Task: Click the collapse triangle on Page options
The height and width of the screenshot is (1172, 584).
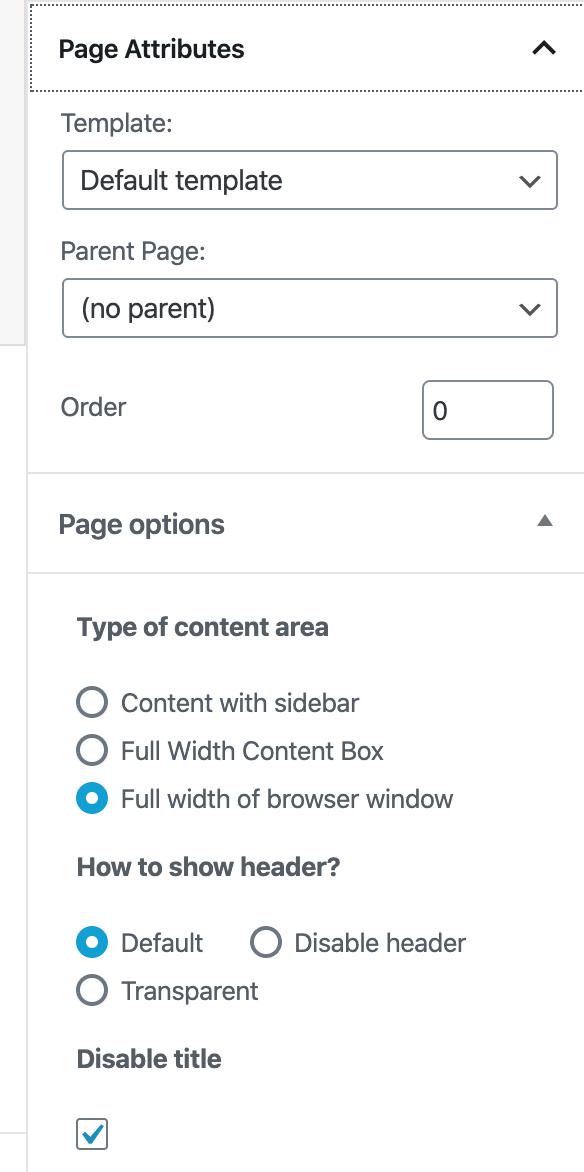Action: (545, 520)
